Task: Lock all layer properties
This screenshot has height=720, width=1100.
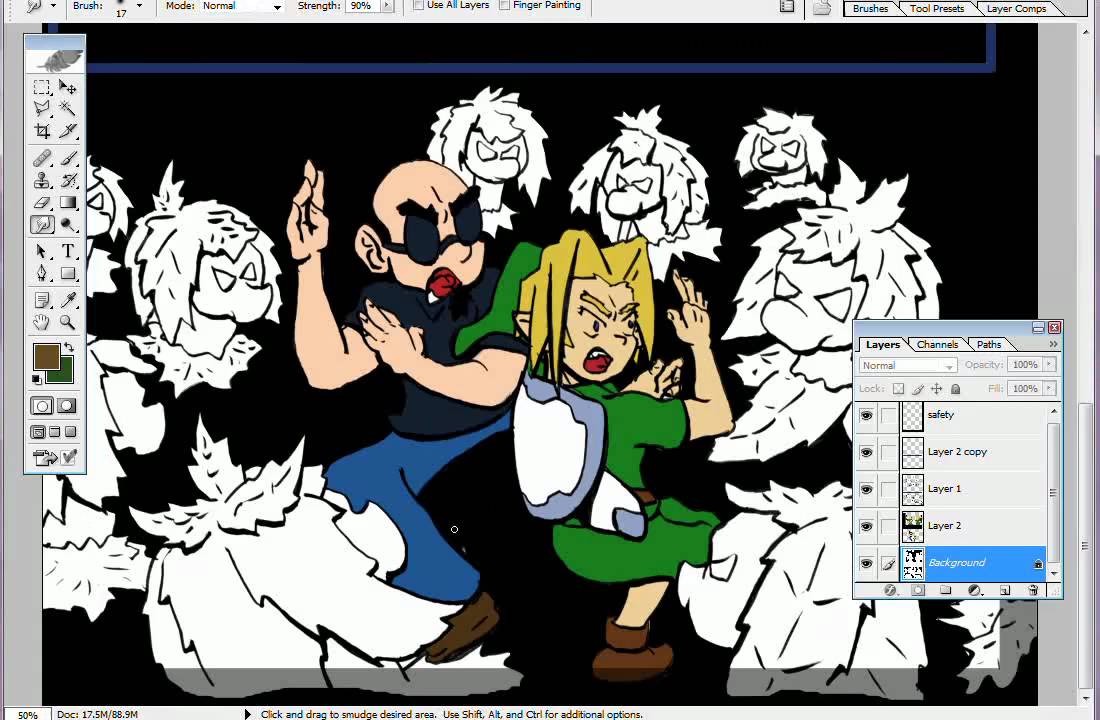Action: tap(955, 388)
